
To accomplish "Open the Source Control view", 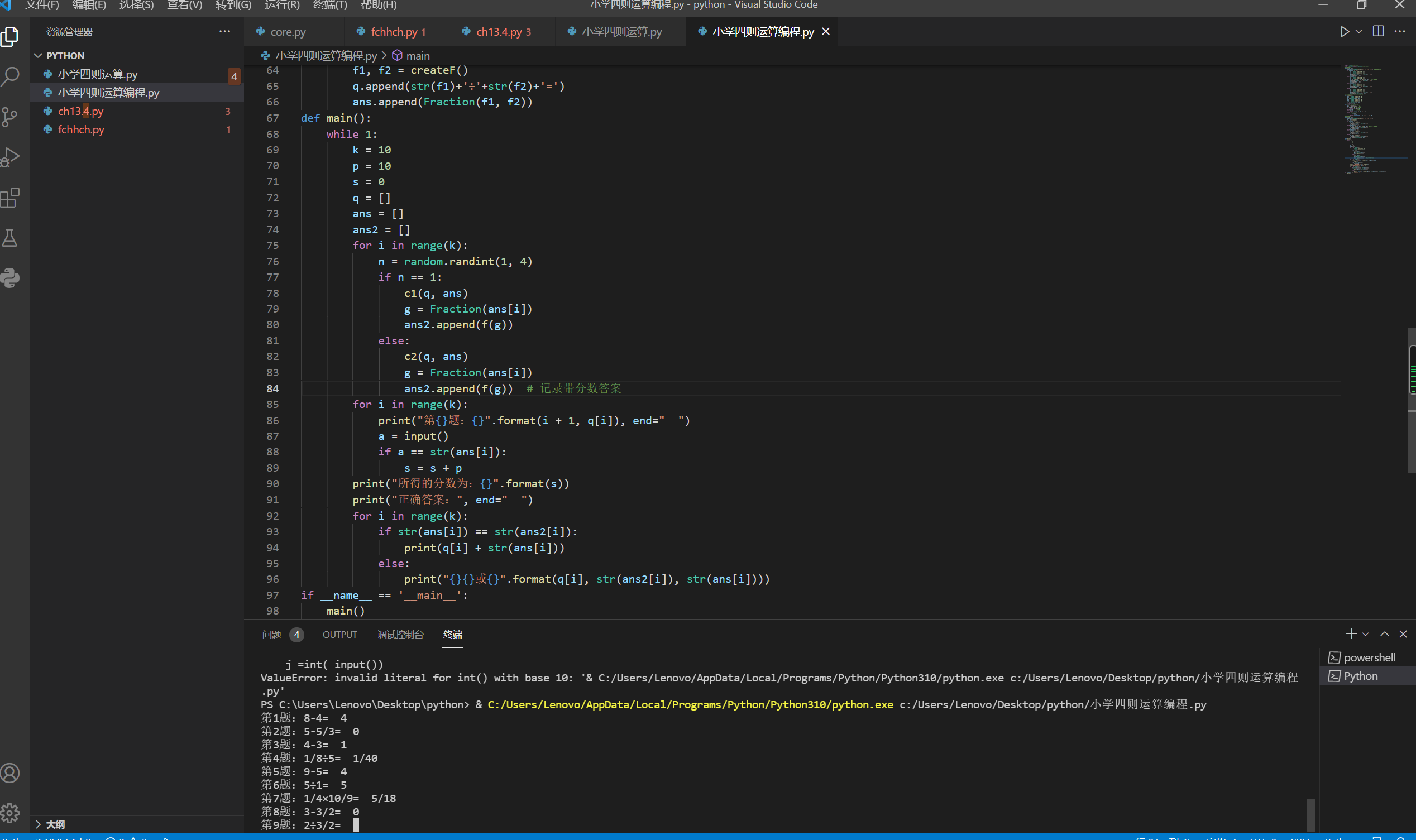I will [x=10, y=117].
